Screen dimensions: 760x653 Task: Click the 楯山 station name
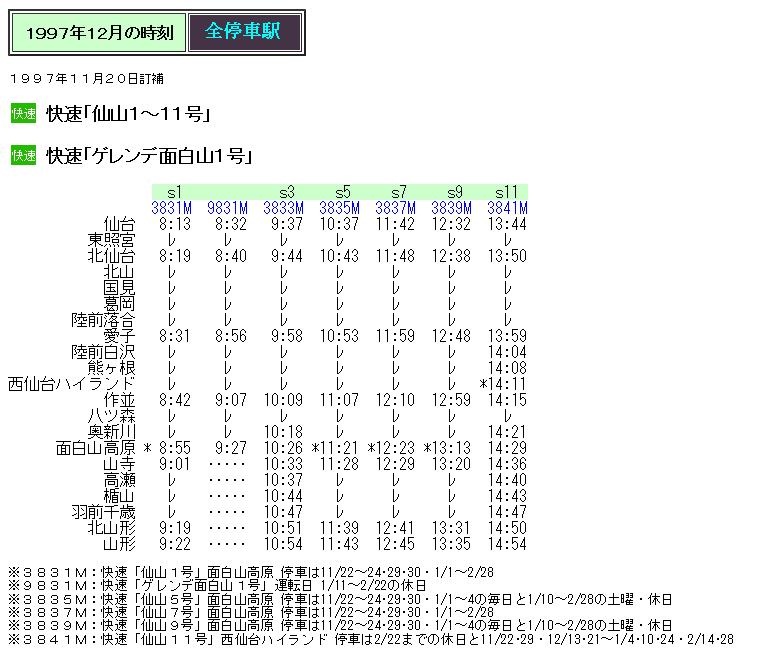coord(119,496)
